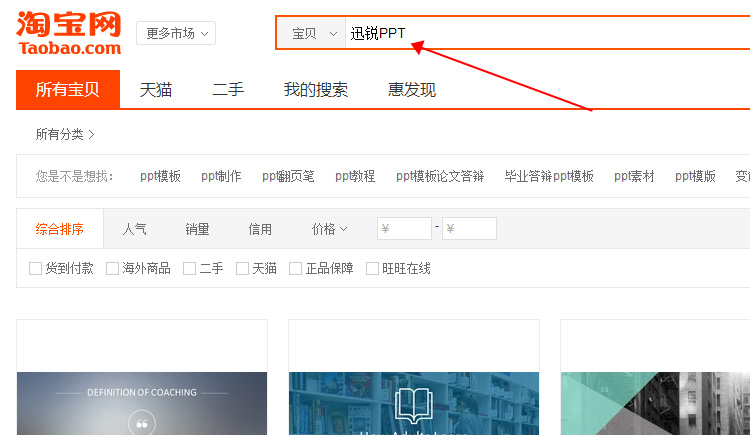Click the minimum price input field
750x435 pixels.
(404, 229)
